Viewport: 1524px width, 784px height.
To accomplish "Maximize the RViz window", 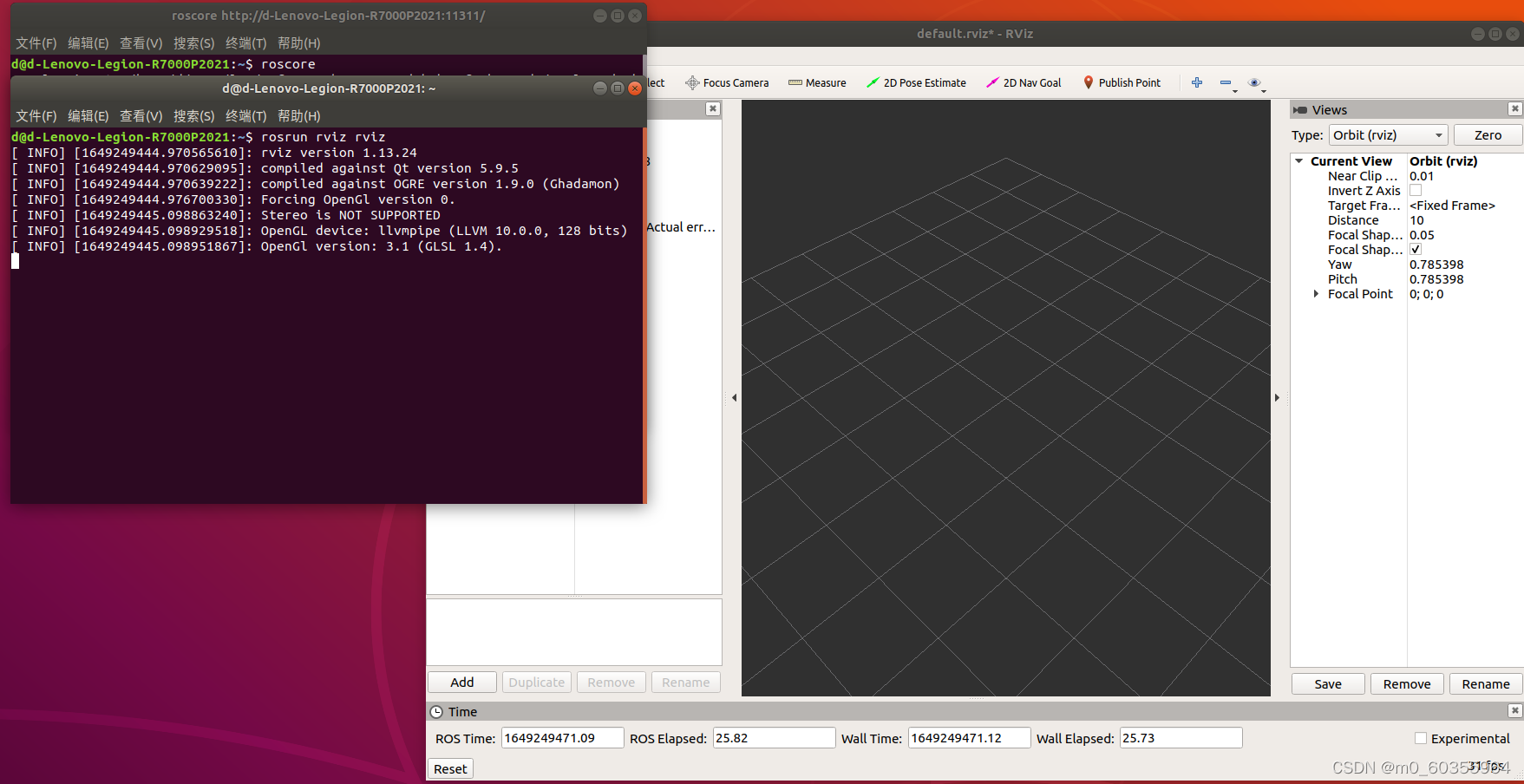I will (x=1495, y=34).
